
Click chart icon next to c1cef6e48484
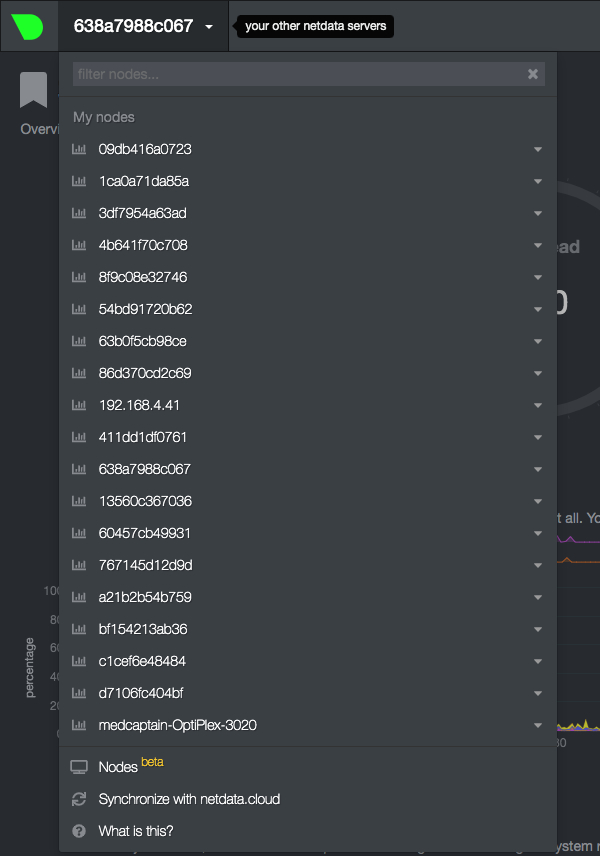coord(79,661)
